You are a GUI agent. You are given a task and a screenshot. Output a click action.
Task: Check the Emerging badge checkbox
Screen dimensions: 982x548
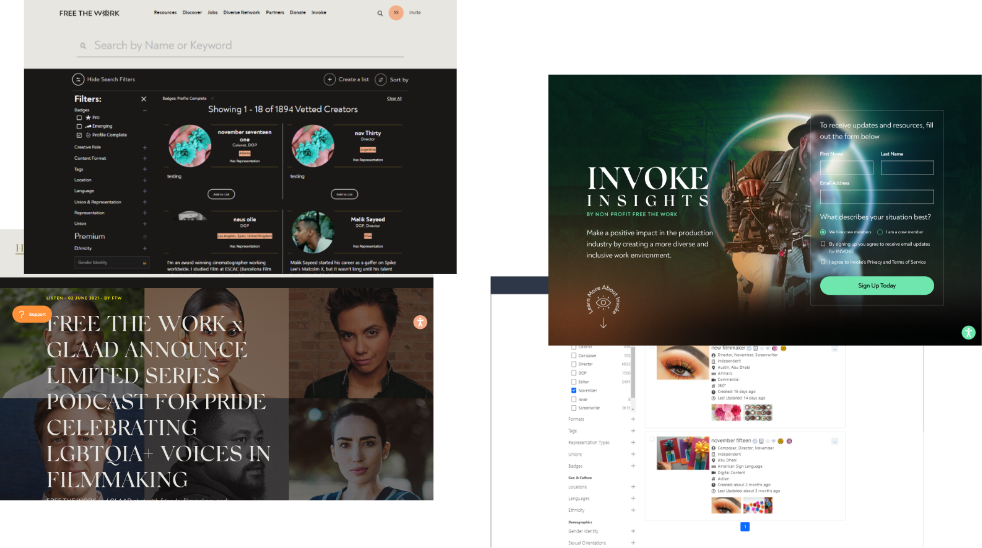pyautogui.click(x=79, y=125)
